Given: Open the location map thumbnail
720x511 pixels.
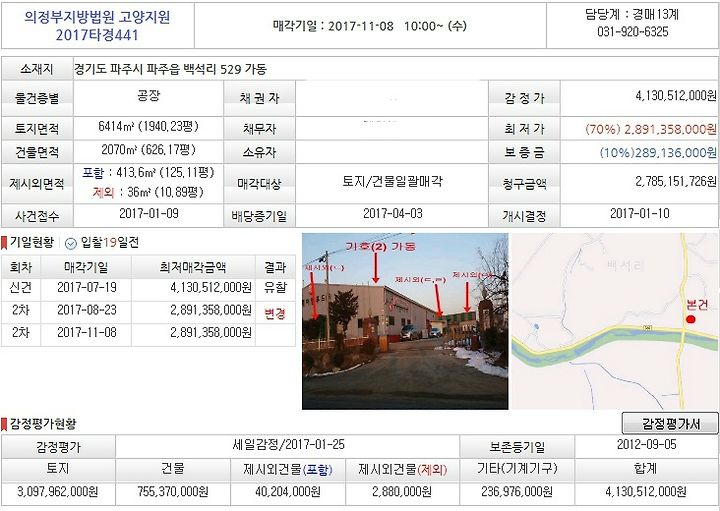Looking at the screenshot, I should coord(615,321).
